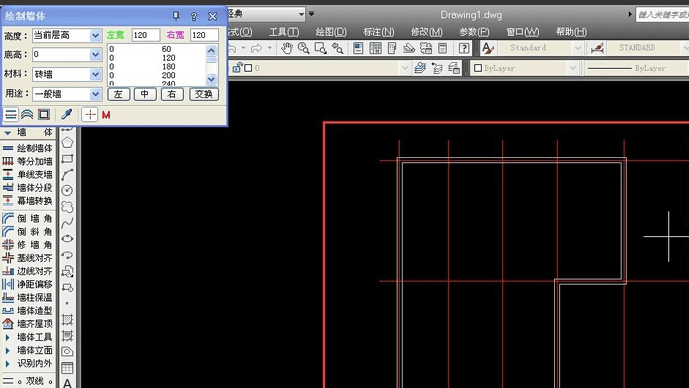Select the straight wall drawing mode icon
This screenshot has height=388, width=689.
(11, 115)
